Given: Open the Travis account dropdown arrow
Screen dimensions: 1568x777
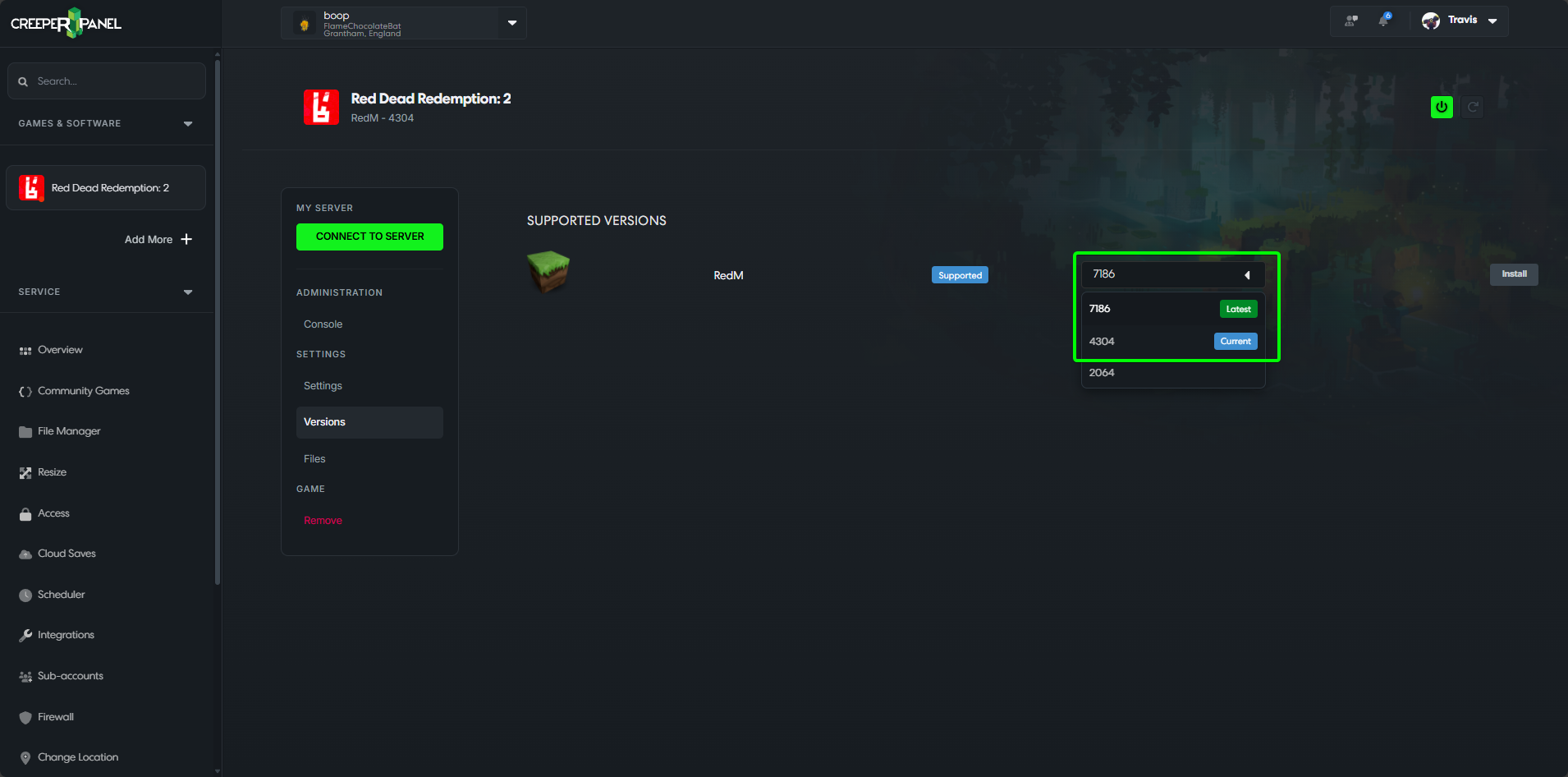Looking at the screenshot, I should pos(1492,21).
